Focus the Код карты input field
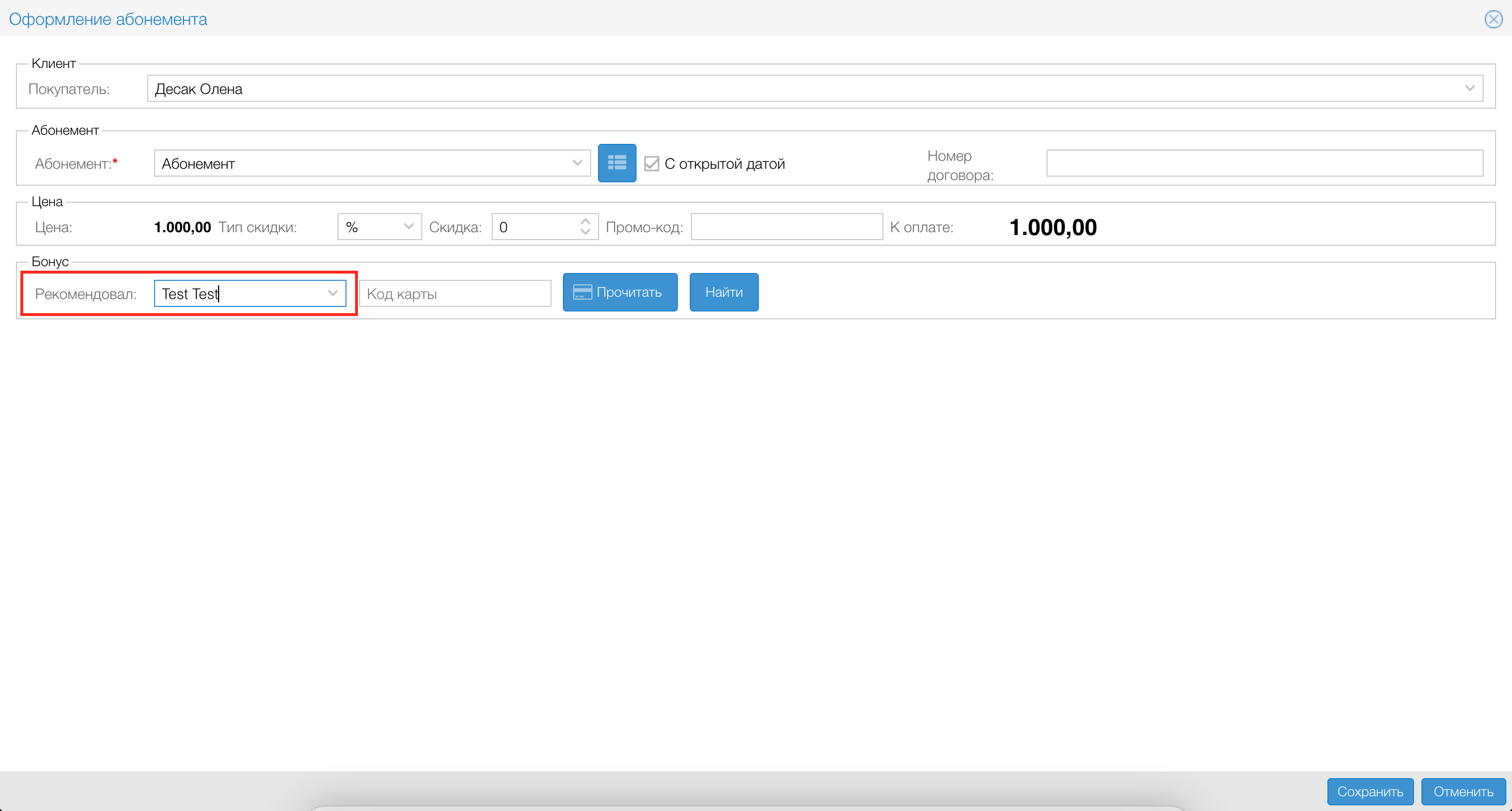 point(455,293)
